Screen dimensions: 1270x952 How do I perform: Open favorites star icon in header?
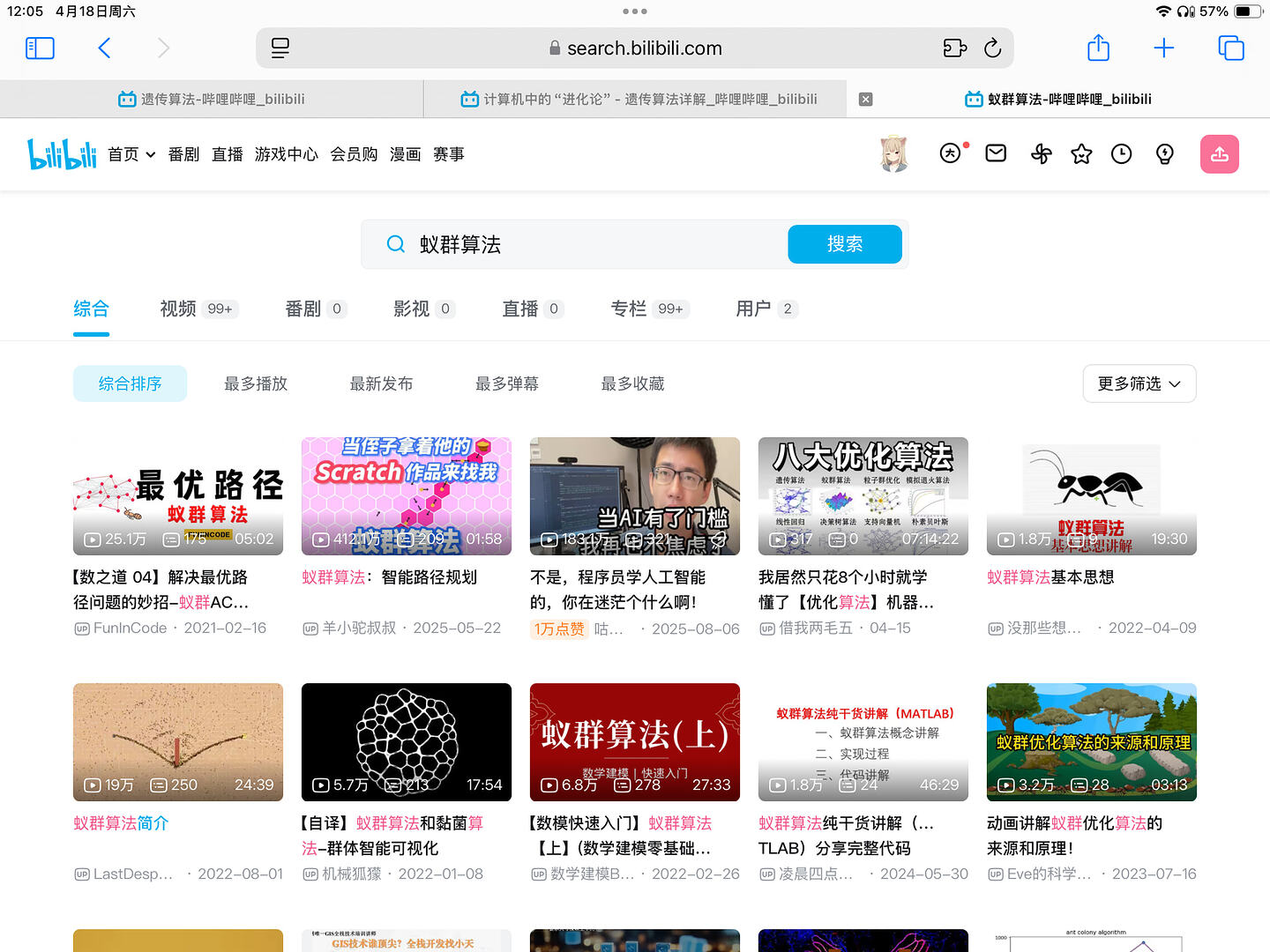[x=1081, y=154]
